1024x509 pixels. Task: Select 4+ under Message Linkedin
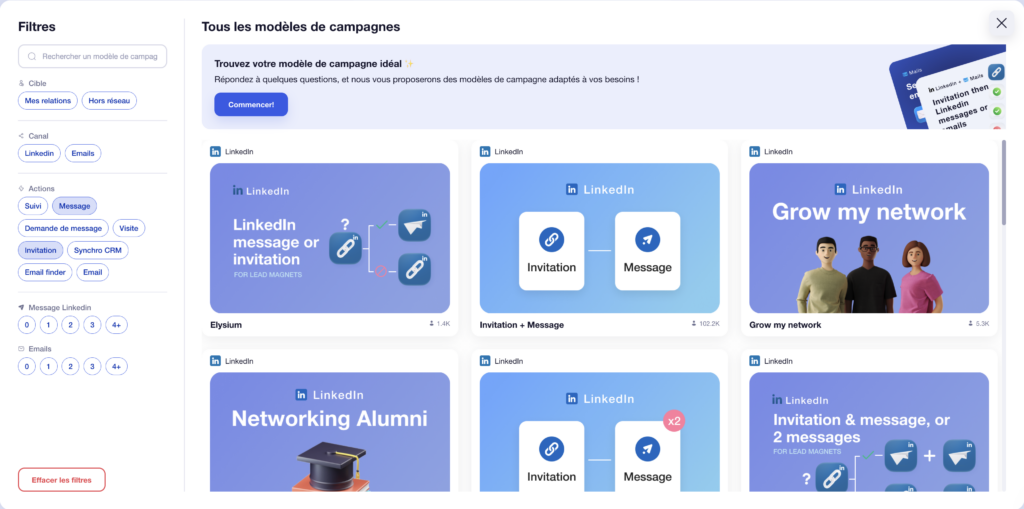116,325
